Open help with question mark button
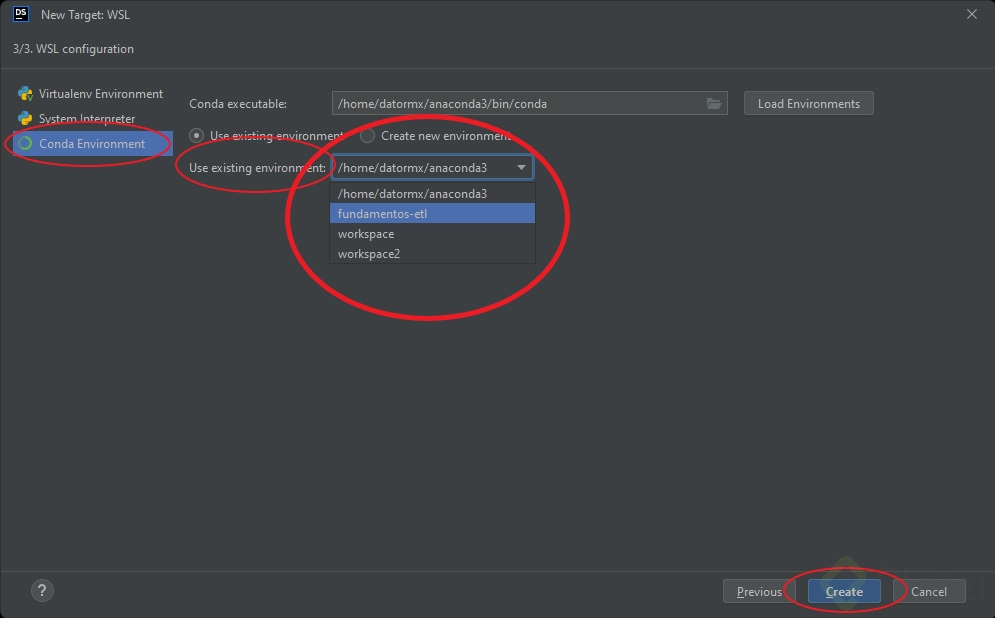Image resolution: width=995 pixels, height=618 pixels. [x=43, y=591]
